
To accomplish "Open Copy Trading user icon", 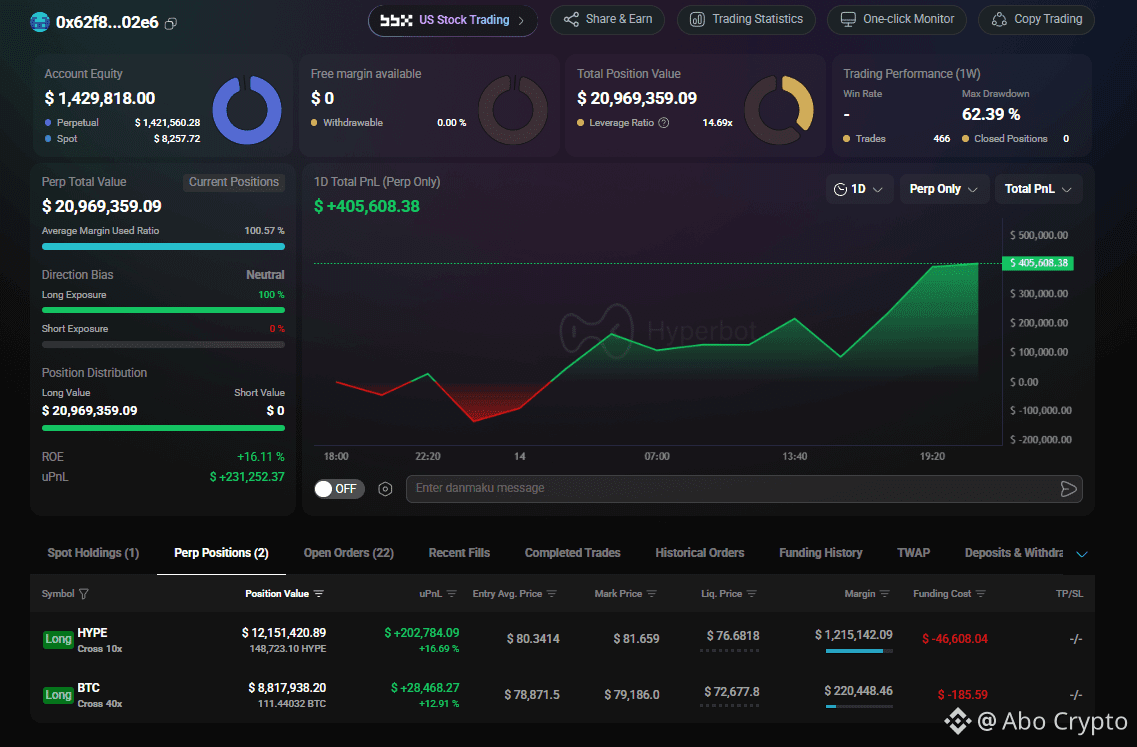I will tap(999, 20).
